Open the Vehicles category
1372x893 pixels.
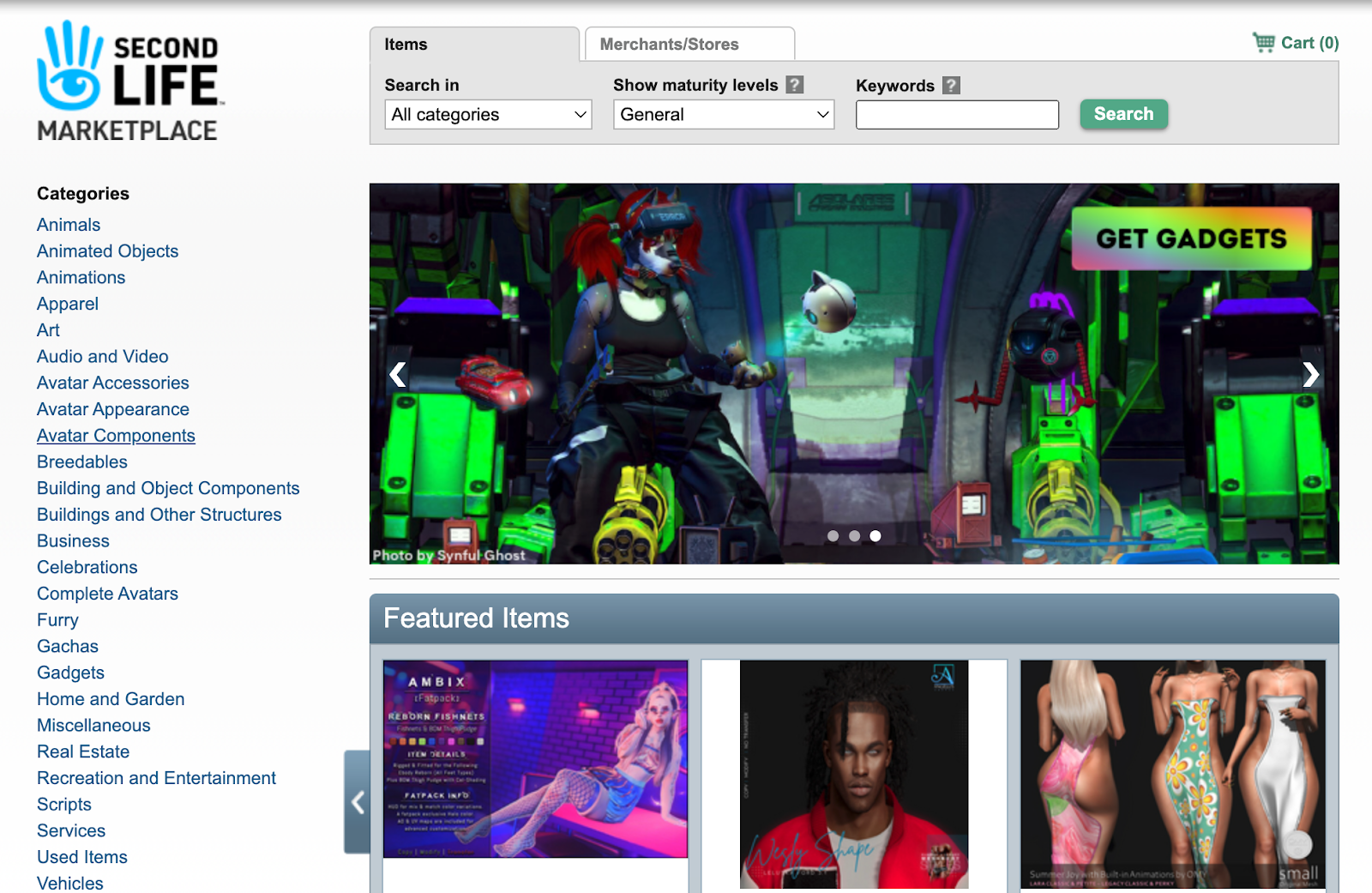pyautogui.click(x=70, y=884)
